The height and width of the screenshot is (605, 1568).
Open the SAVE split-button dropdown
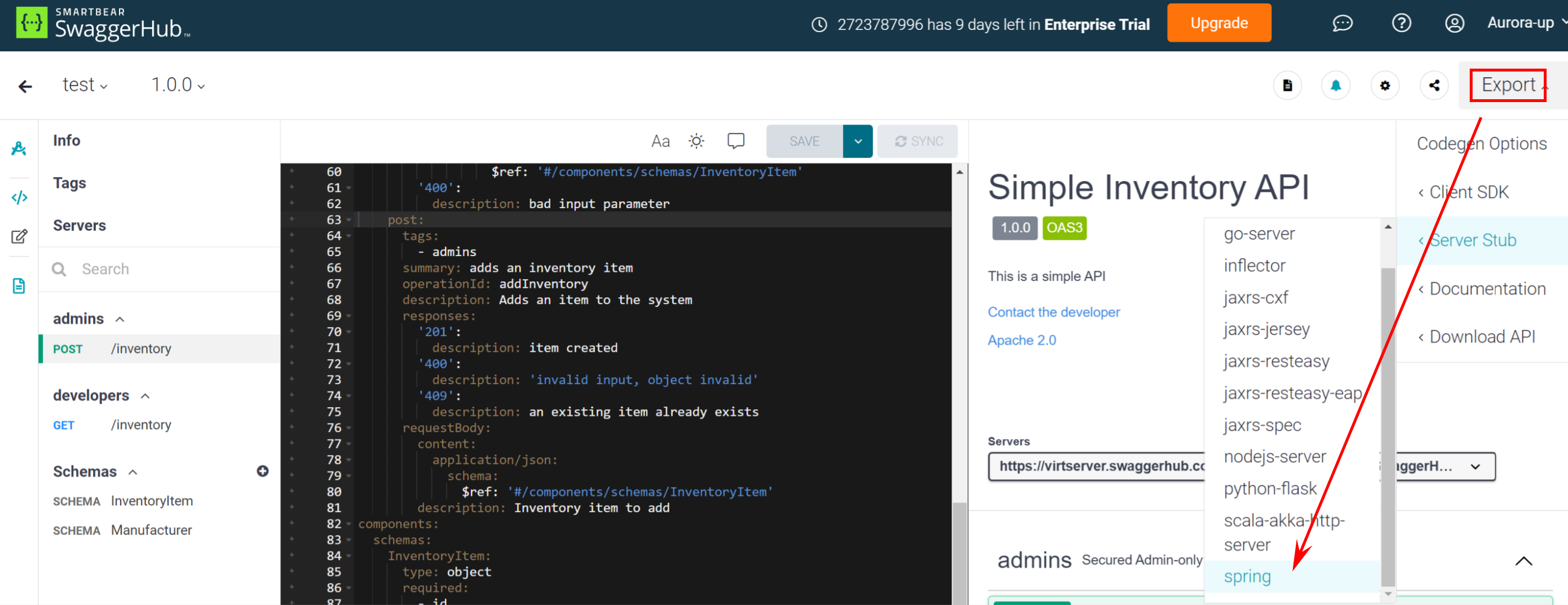tap(858, 140)
